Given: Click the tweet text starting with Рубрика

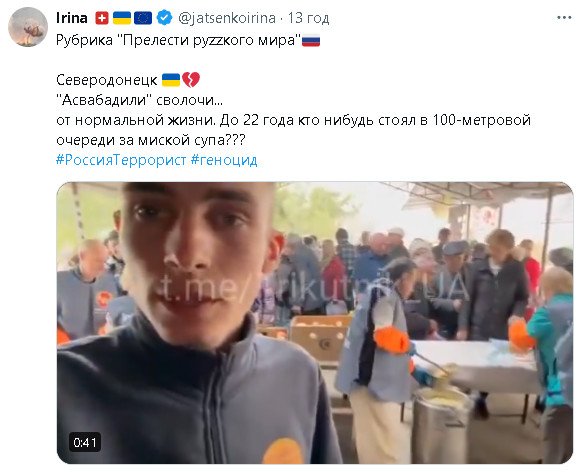Looking at the screenshot, I should point(178,40).
